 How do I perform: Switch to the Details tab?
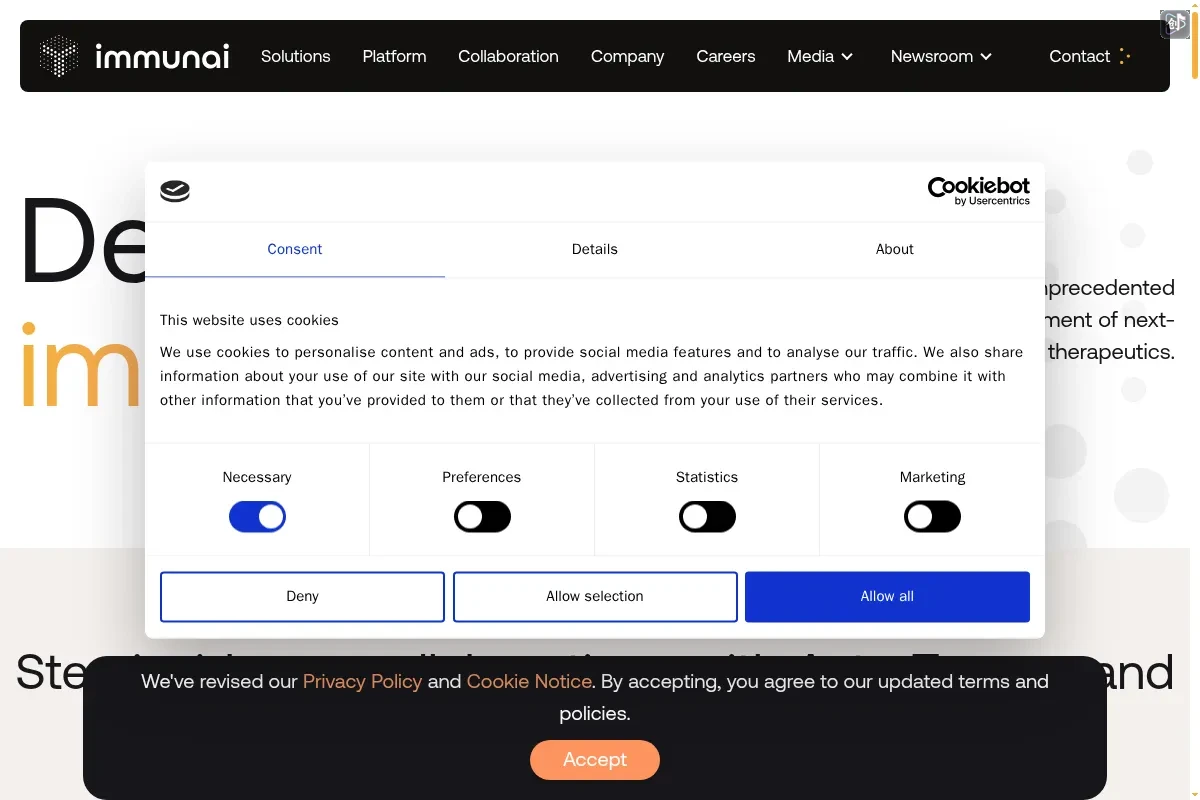(x=594, y=249)
